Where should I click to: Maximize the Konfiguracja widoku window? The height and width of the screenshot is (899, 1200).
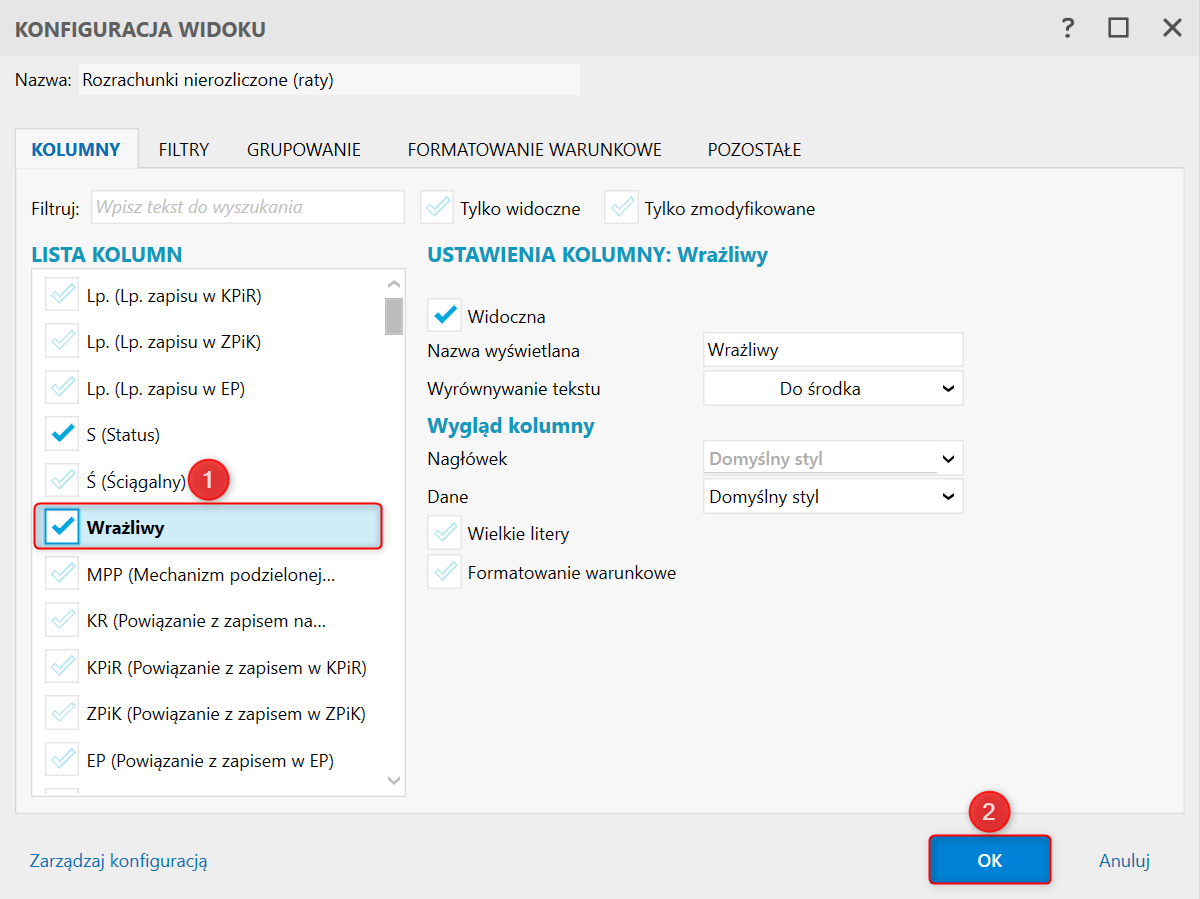[x=1118, y=28]
